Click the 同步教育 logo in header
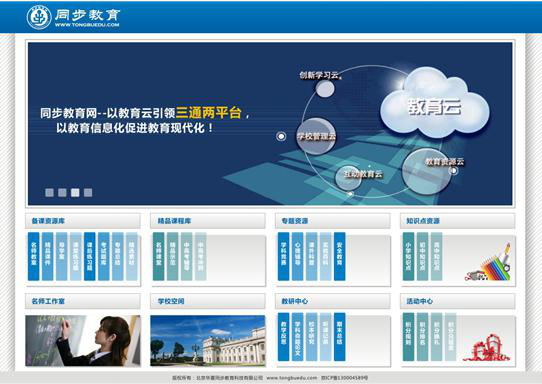The image size is (542, 384). 73,17
